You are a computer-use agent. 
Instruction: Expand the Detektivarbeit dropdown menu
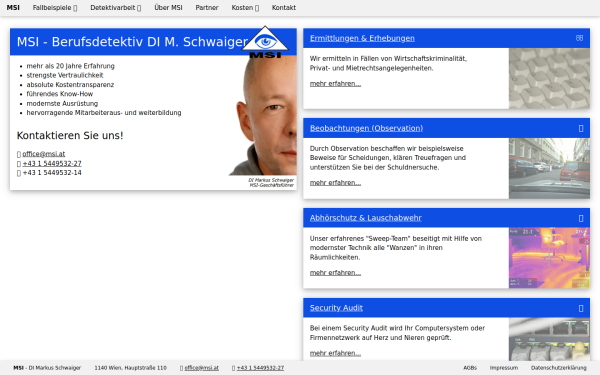click(x=116, y=8)
